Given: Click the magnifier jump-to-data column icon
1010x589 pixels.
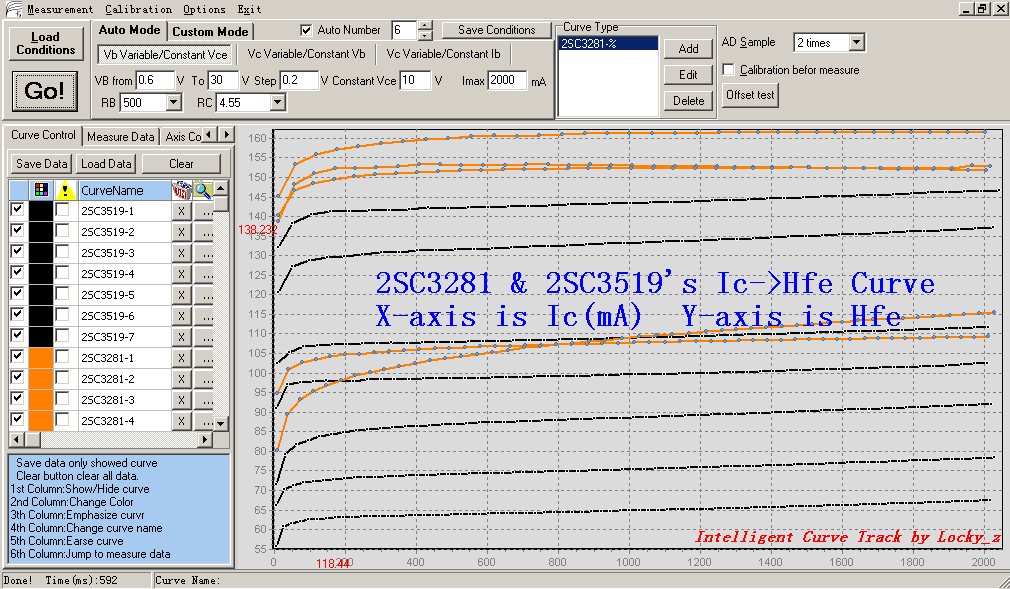Looking at the screenshot, I should (203, 190).
